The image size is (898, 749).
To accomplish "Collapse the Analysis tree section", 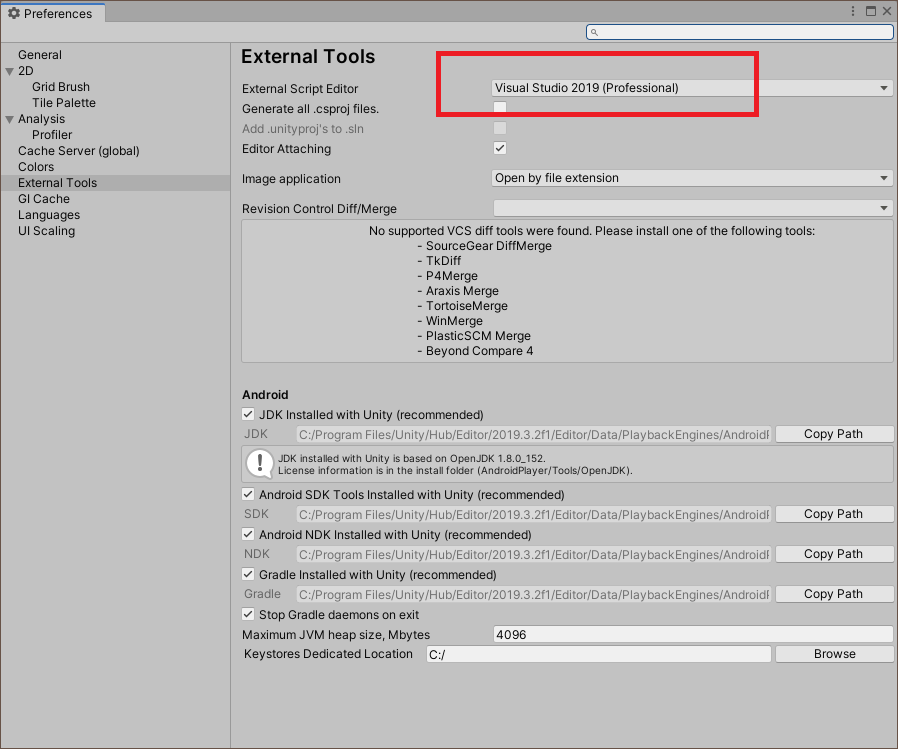I will (x=10, y=120).
